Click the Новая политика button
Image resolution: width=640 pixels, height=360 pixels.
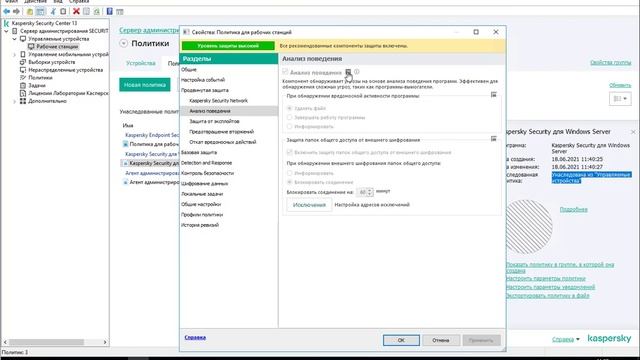point(145,85)
